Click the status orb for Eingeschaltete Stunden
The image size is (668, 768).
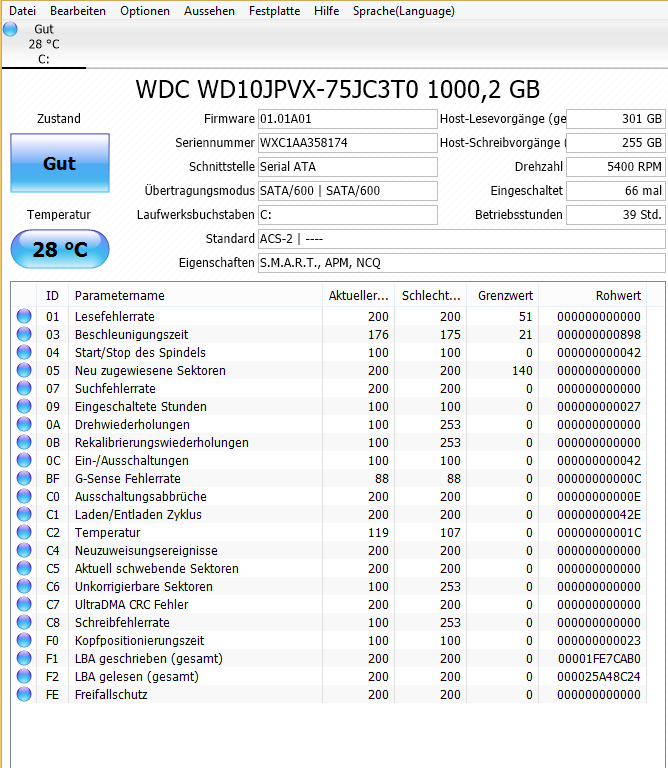(x=24, y=407)
